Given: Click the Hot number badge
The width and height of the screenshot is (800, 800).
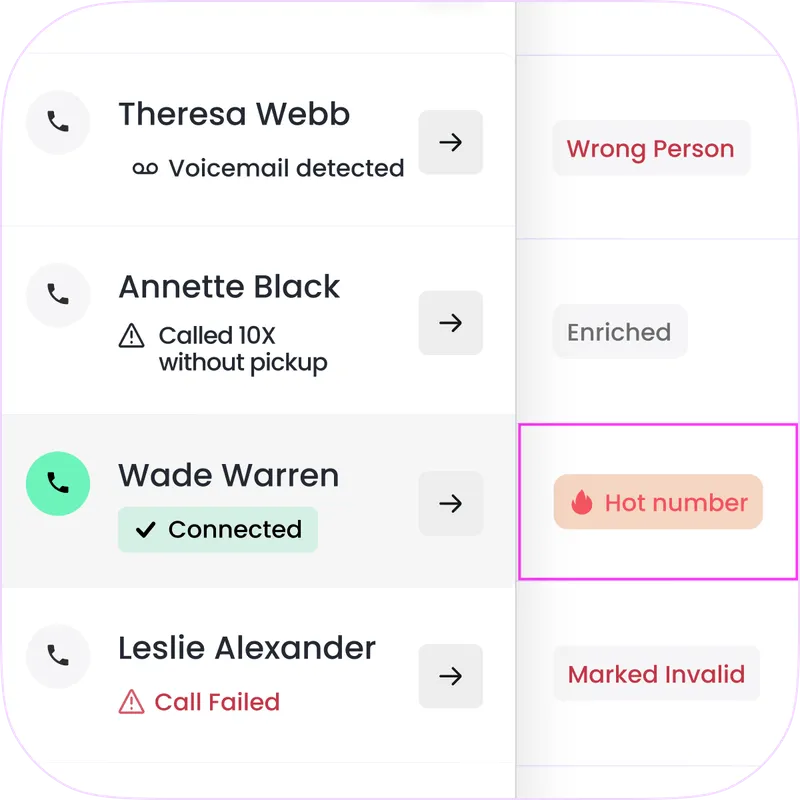Looking at the screenshot, I should pyautogui.click(x=657, y=502).
